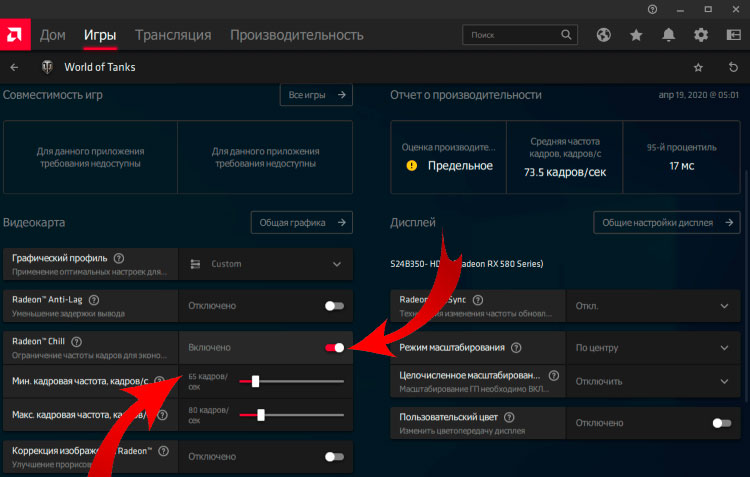This screenshot has width=750, height=477.
Task: Open the web browser globe icon
Action: (604, 35)
